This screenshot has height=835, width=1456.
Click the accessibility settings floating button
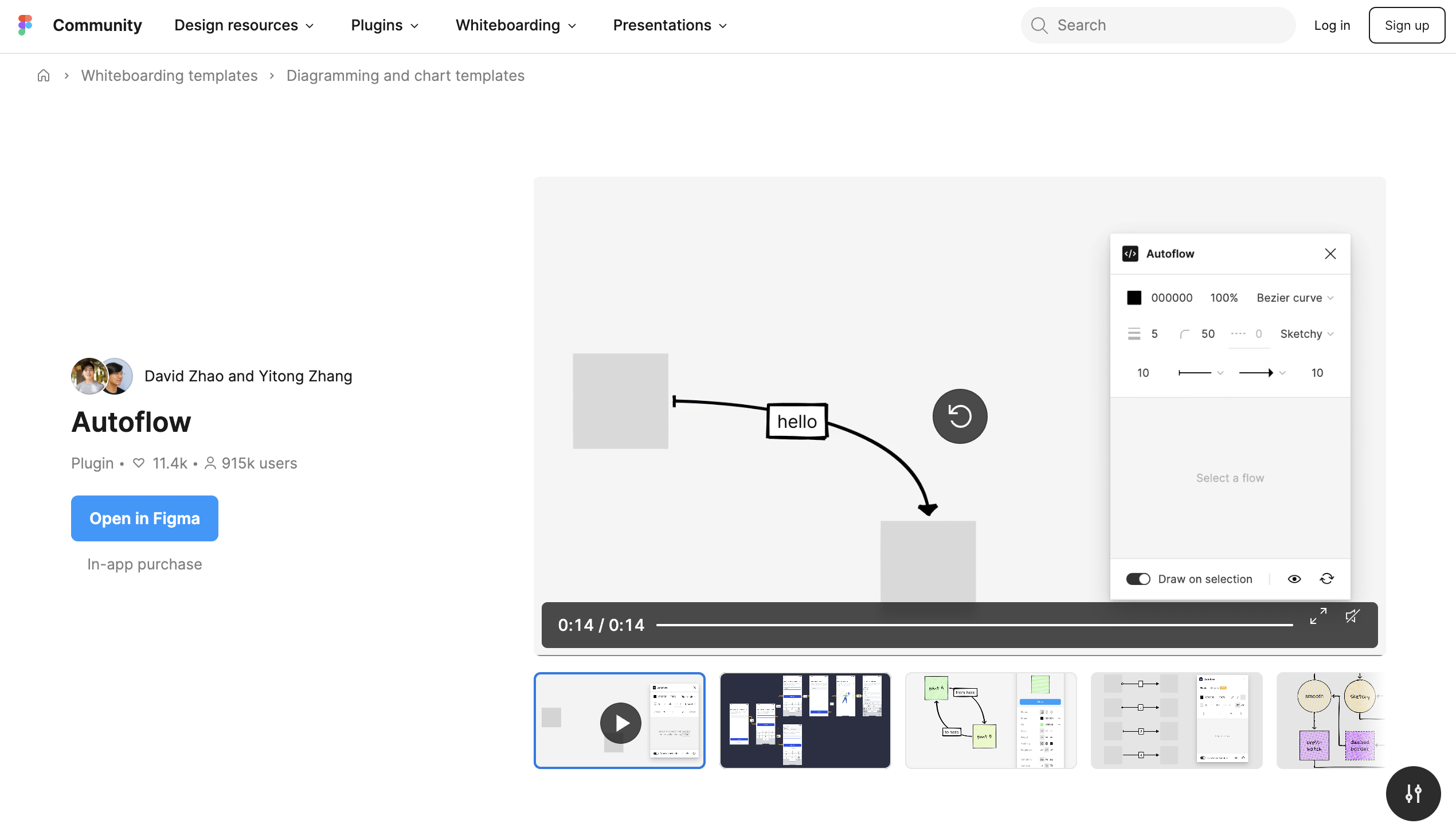point(1413,794)
